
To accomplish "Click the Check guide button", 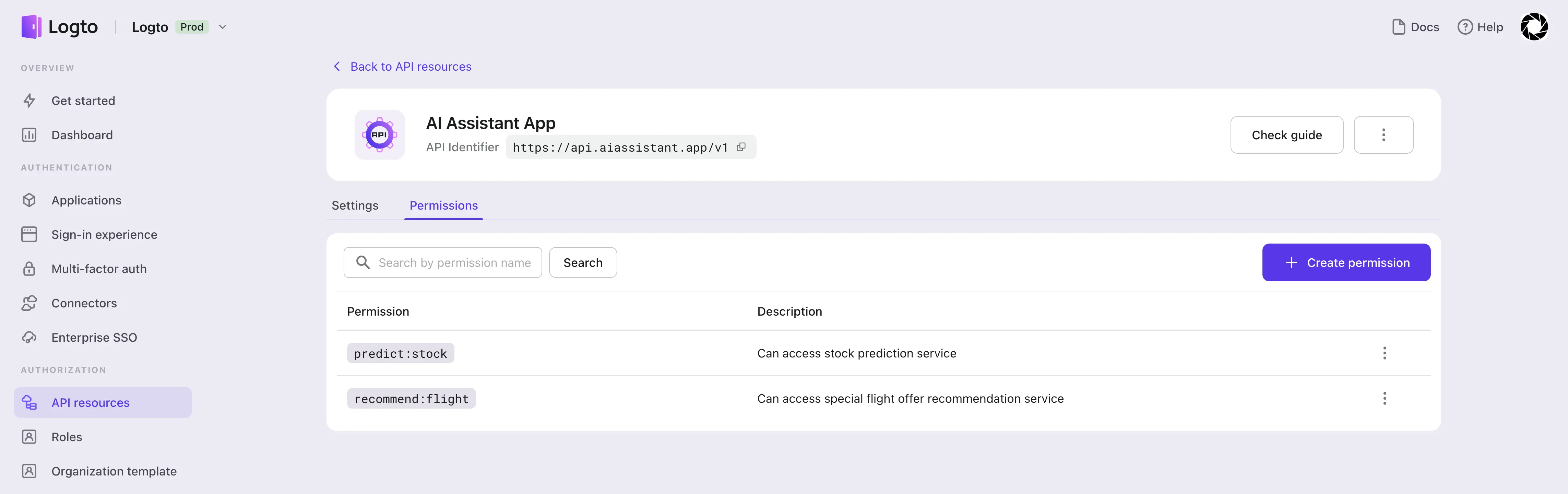I will click(x=1286, y=134).
